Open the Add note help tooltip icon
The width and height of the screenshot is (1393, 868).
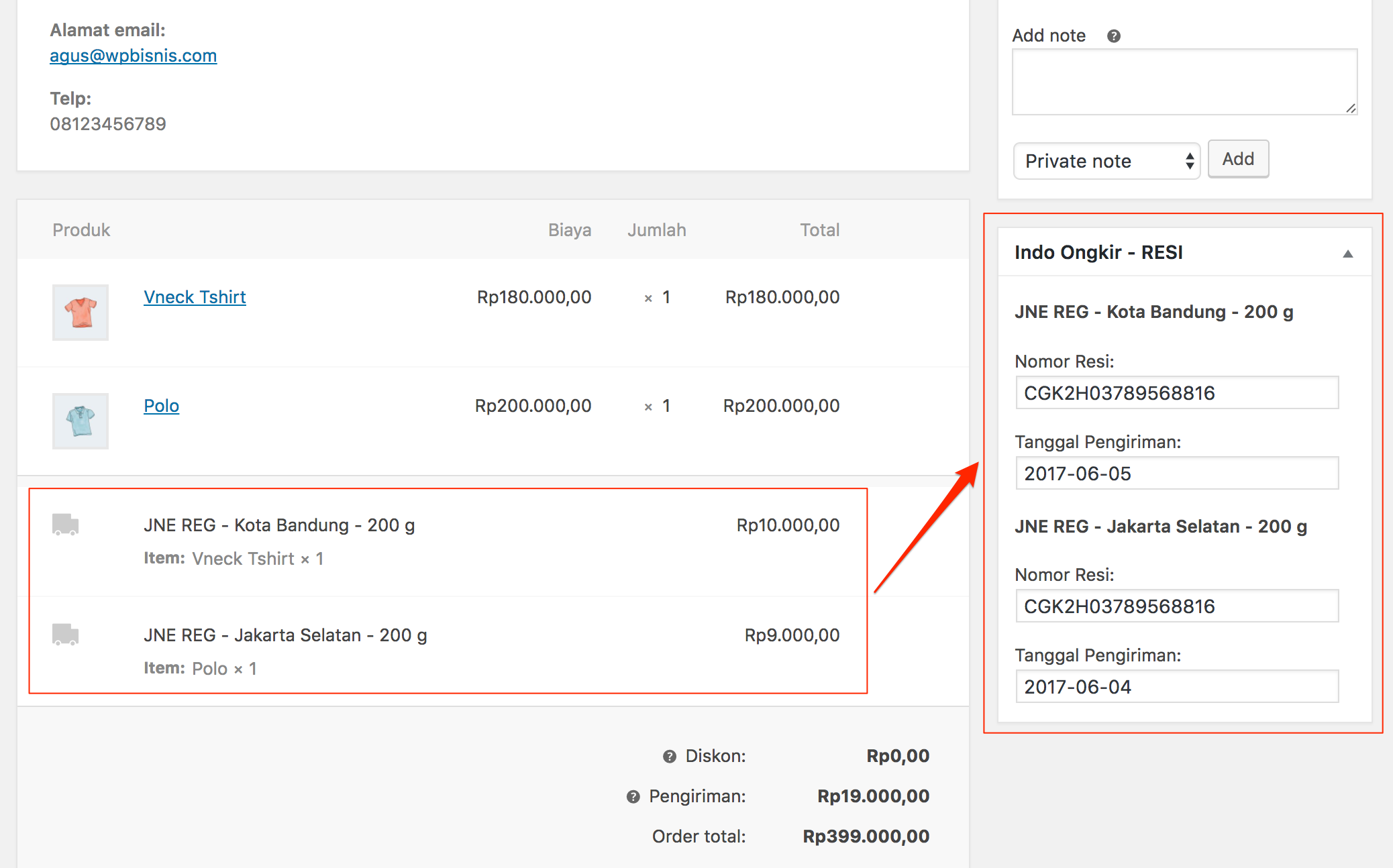pos(1114,36)
